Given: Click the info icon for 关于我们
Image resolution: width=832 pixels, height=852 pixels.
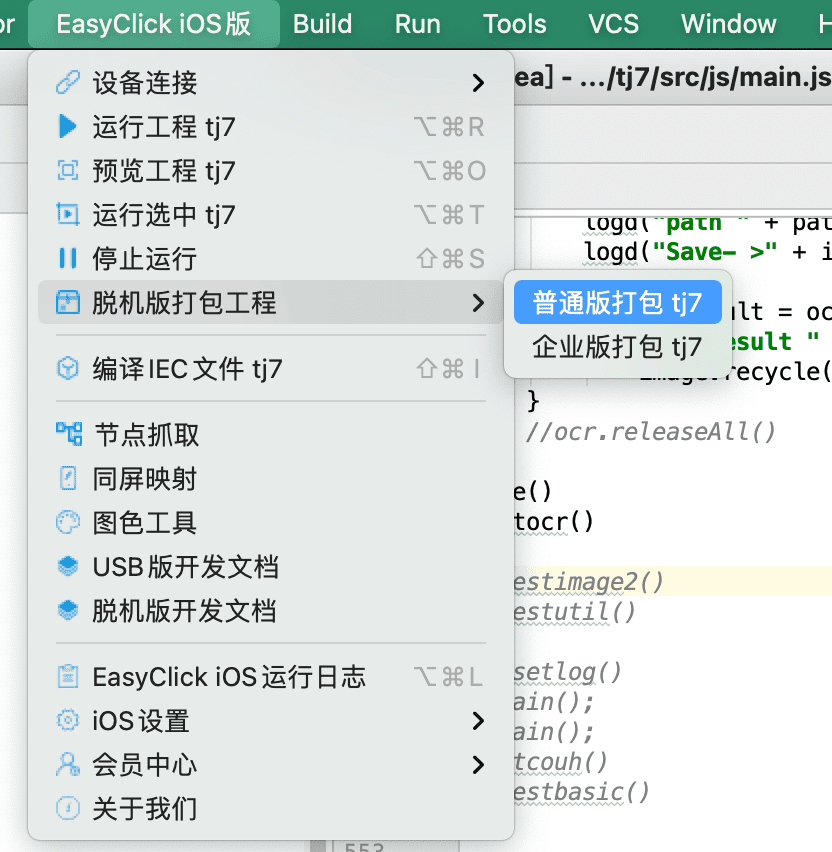Looking at the screenshot, I should pyautogui.click(x=68, y=809).
